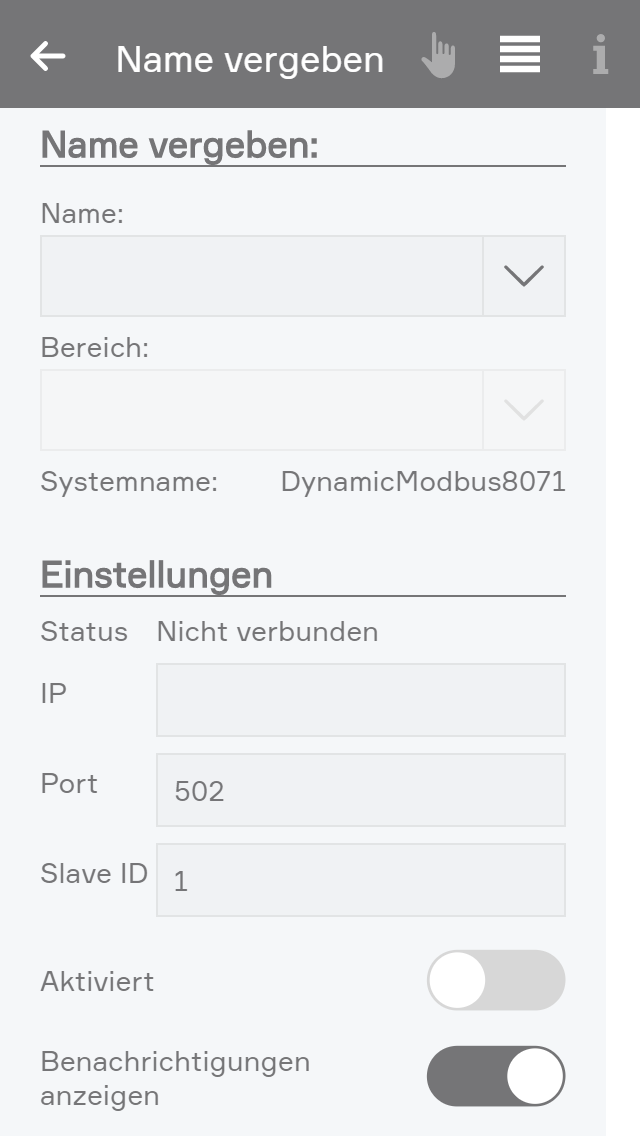The height and width of the screenshot is (1136, 640).
Task: Click the underlined Name vergeben: section heading
Action: coord(179,146)
